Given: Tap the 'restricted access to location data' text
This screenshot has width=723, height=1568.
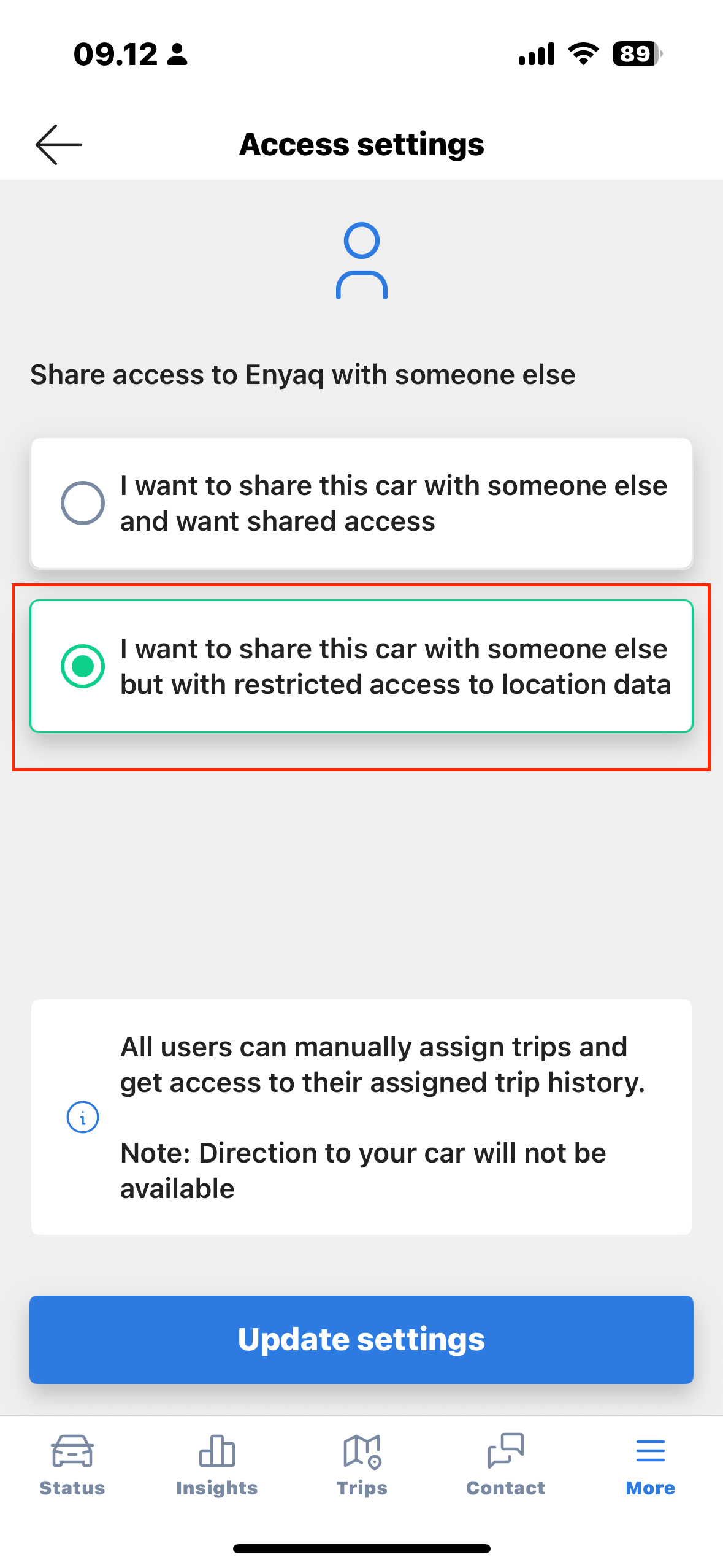Looking at the screenshot, I should pos(396,684).
